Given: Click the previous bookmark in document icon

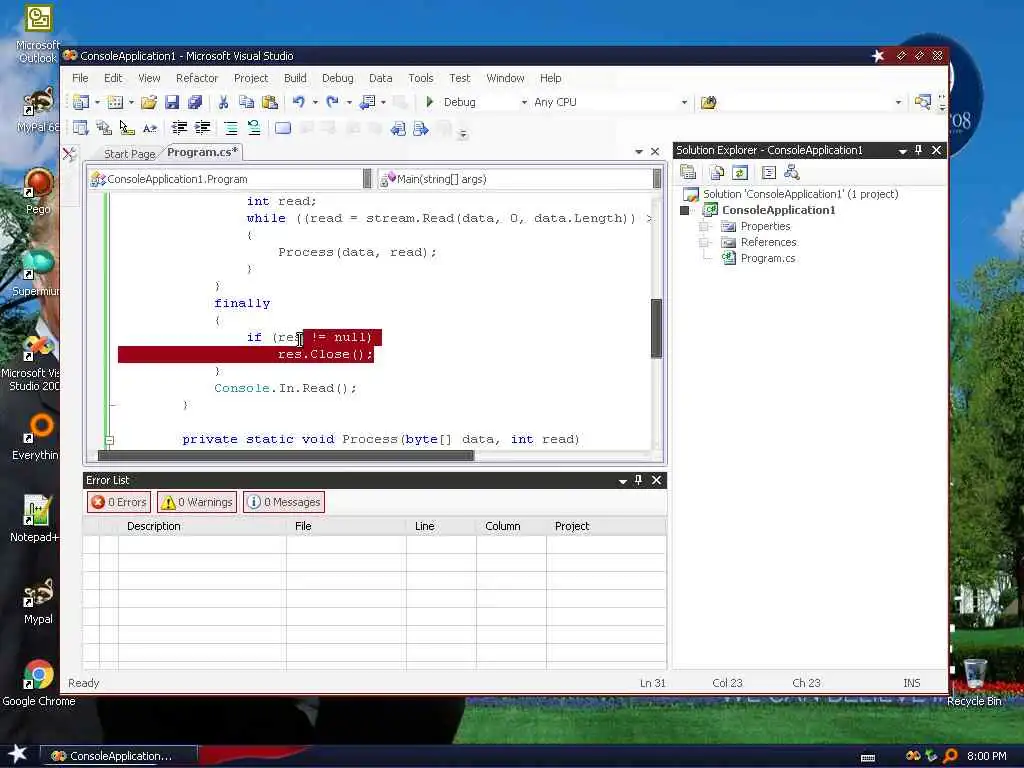Looking at the screenshot, I should pos(398,129).
